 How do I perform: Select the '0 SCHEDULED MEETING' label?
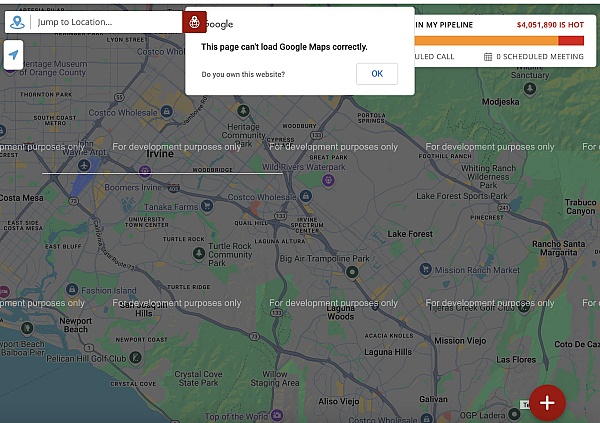pyautogui.click(x=540, y=57)
